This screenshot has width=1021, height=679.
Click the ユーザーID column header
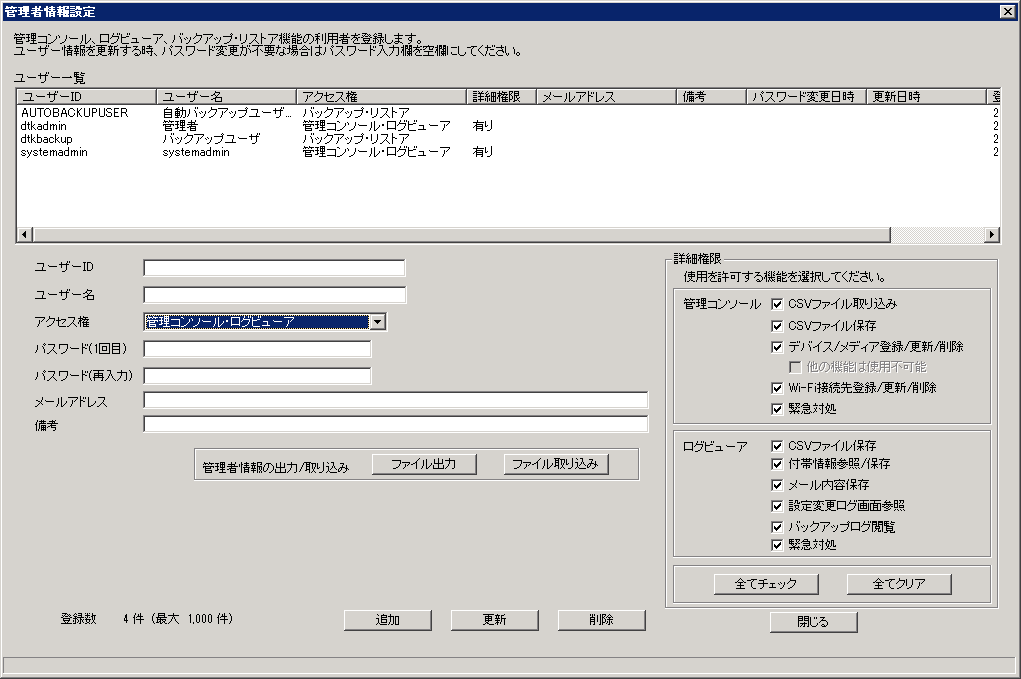[86, 97]
